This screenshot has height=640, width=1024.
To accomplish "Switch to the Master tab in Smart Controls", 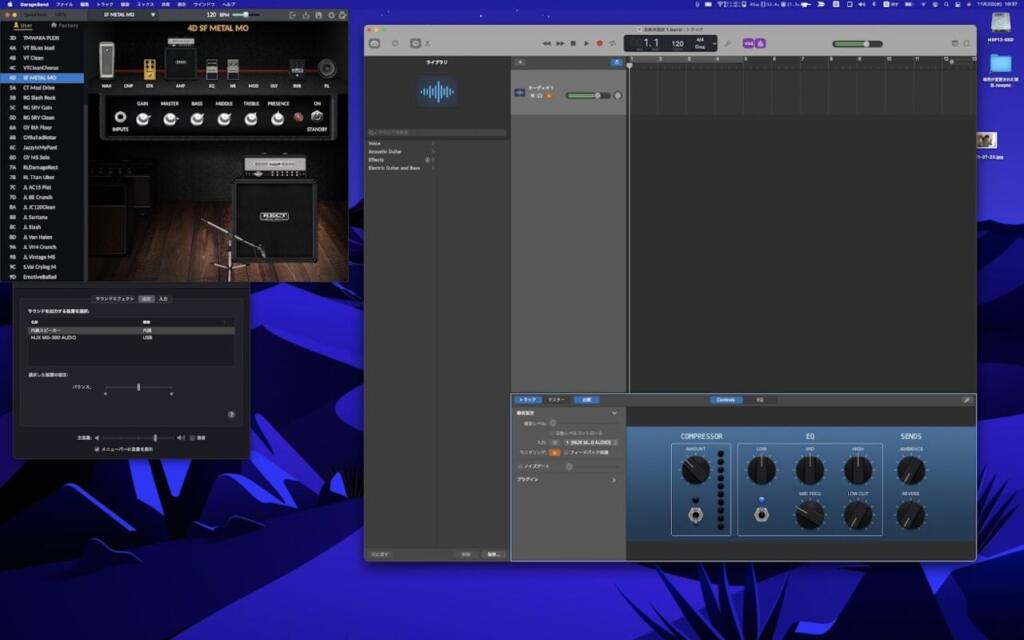I will pyautogui.click(x=556, y=400).
